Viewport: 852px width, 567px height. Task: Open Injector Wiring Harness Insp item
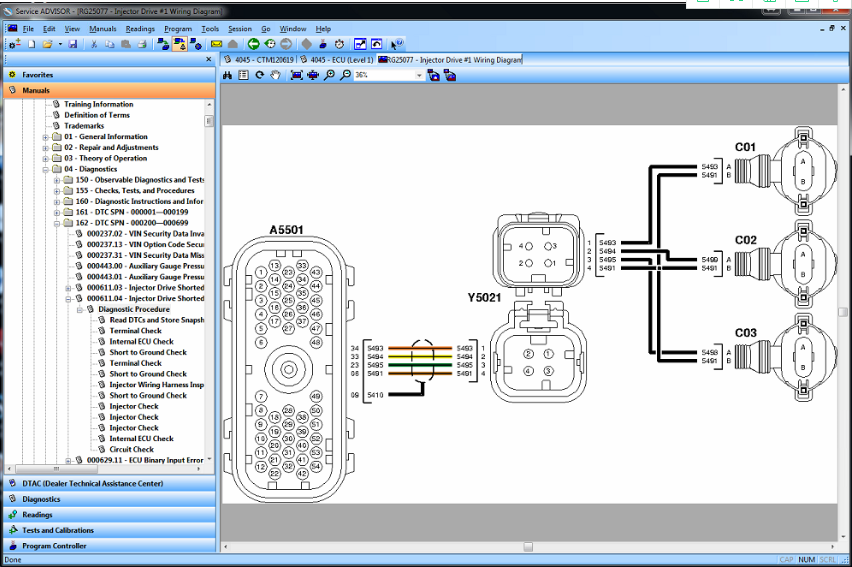[x=156, y=385]
